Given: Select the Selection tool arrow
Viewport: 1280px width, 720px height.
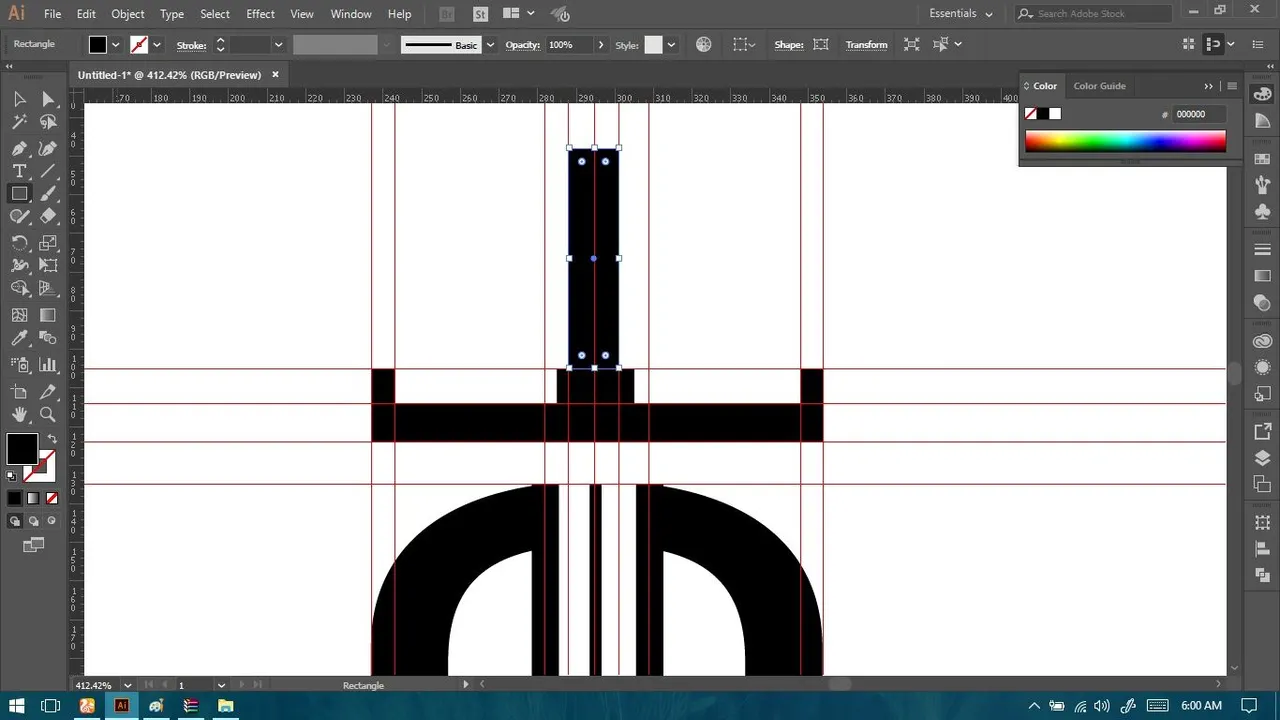Looking at the screenshot, I should (19, 98).
